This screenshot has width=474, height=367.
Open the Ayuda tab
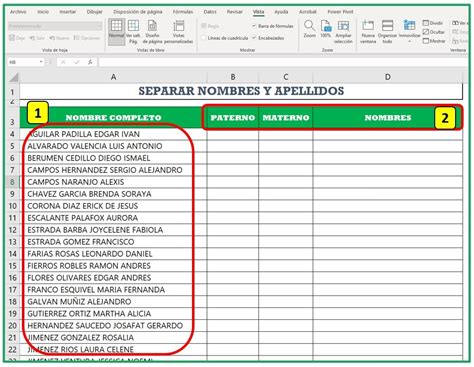(x=281, y=12)
